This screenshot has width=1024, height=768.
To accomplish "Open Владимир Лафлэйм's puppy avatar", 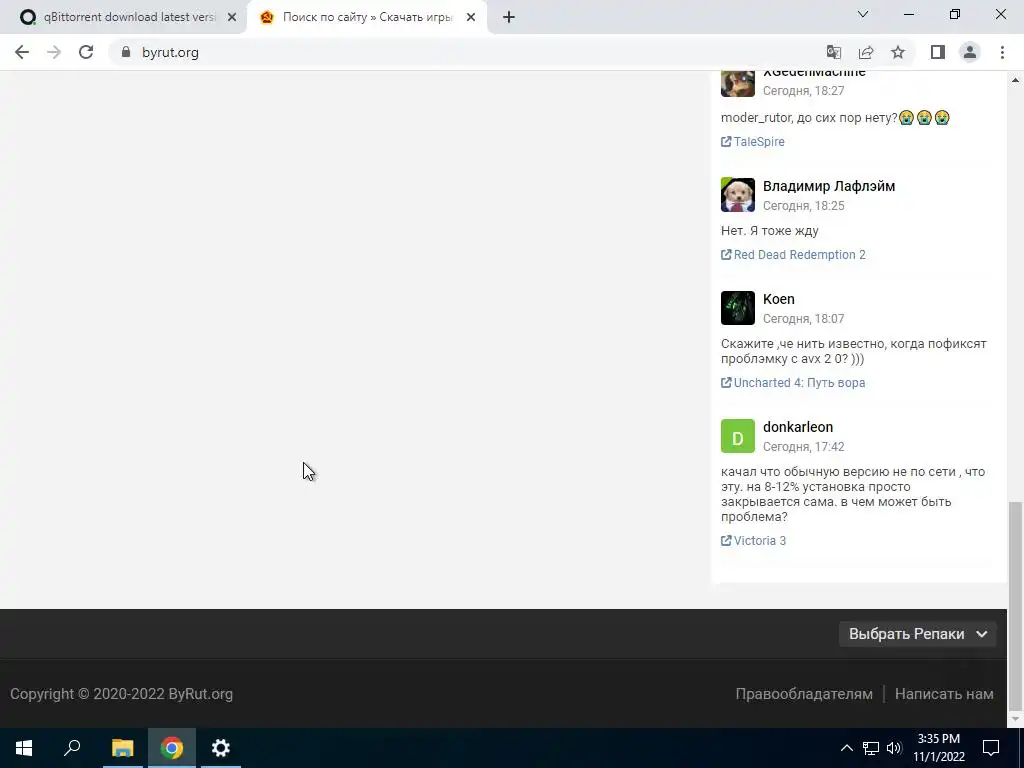I will point(737,195).
